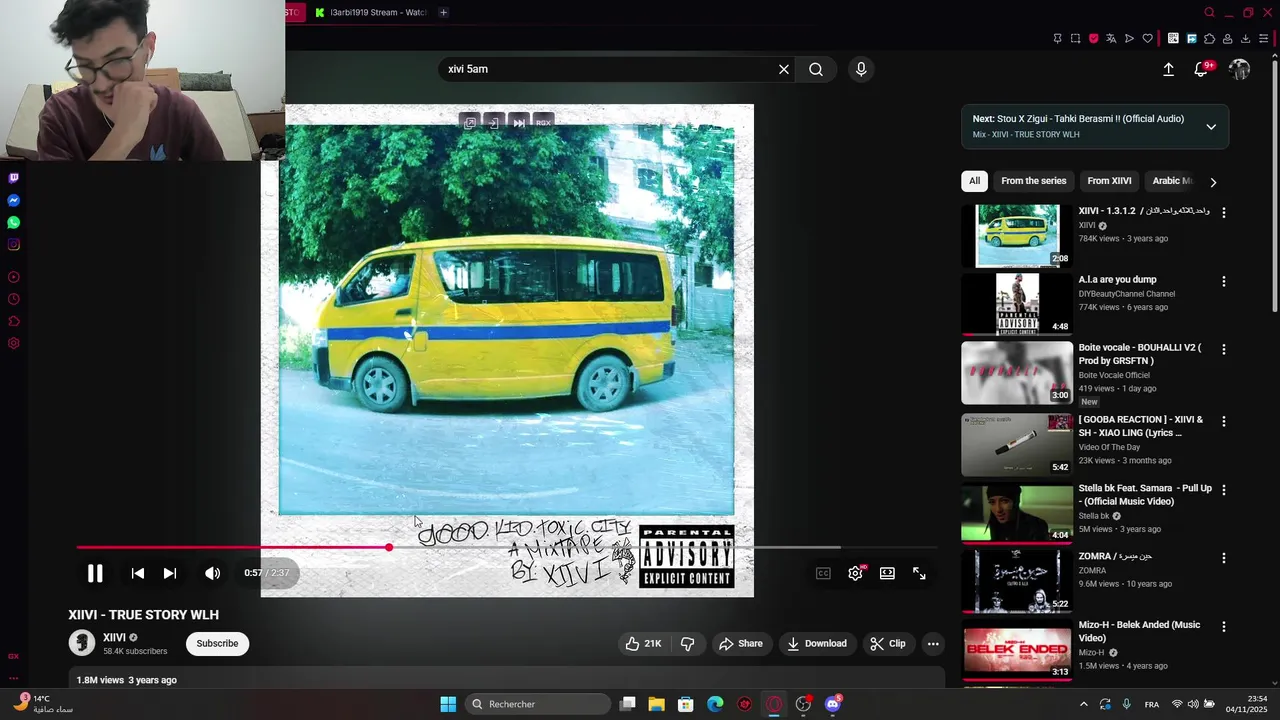Like the video with 21K likes
The width and height of the screenshot is (1280, 720).
[643, 644]
